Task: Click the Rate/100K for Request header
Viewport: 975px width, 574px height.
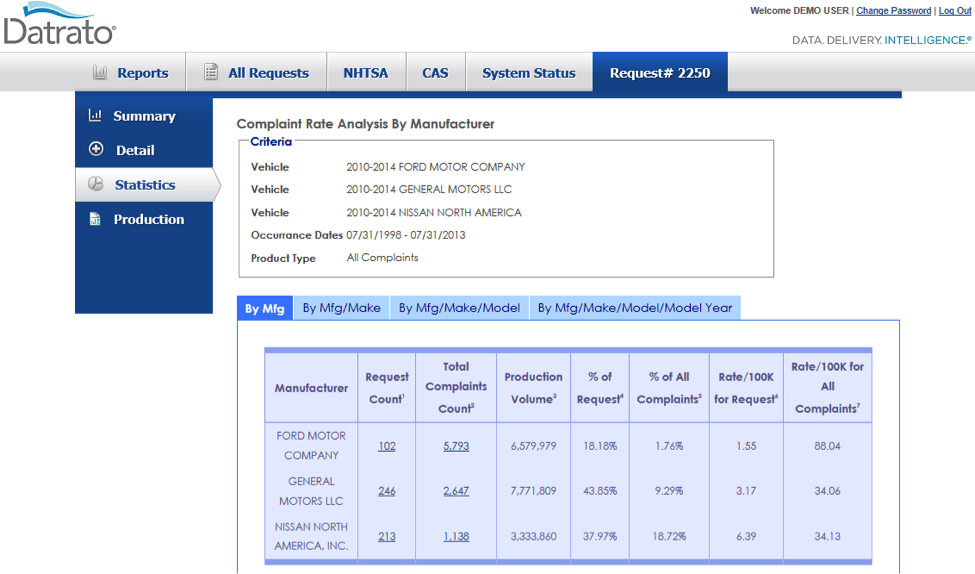Action: coord(746,387)
